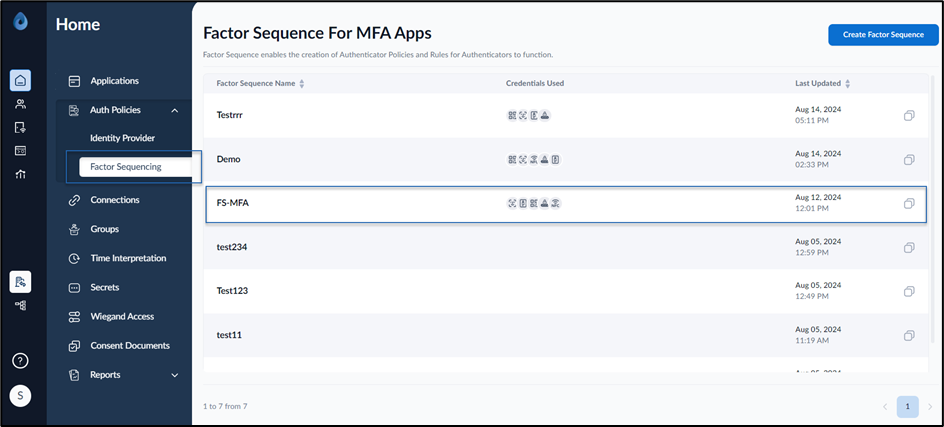Click the user avatar labeled S
The width and height of the screenshot is (944, 427).
[20, 396]
